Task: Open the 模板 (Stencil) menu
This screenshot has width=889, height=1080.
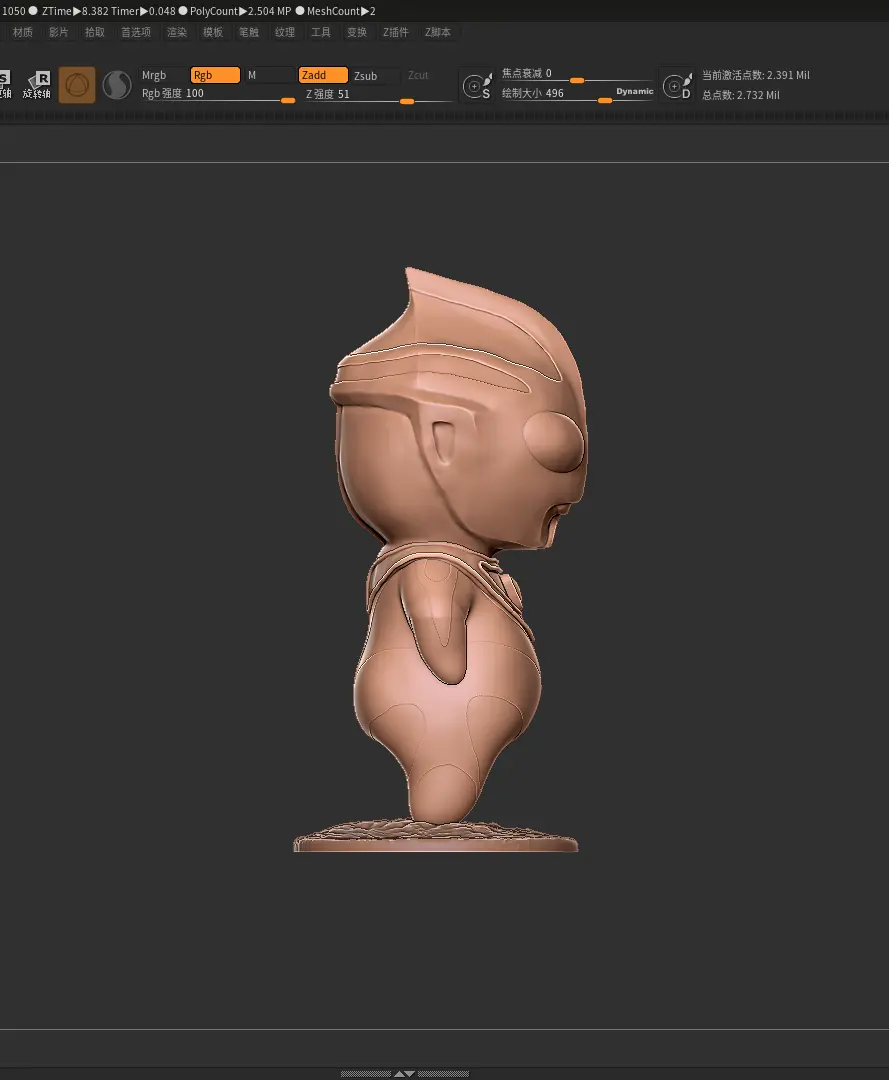Action: click(x=213, y=32)
